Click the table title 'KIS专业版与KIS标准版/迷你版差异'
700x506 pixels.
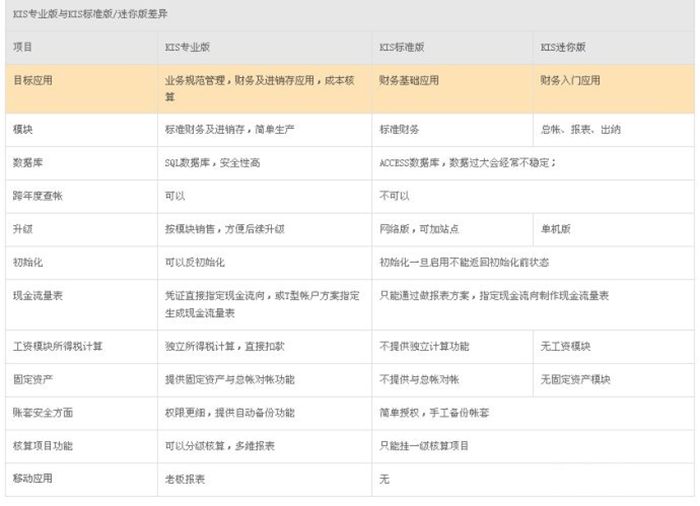(90, 14)
